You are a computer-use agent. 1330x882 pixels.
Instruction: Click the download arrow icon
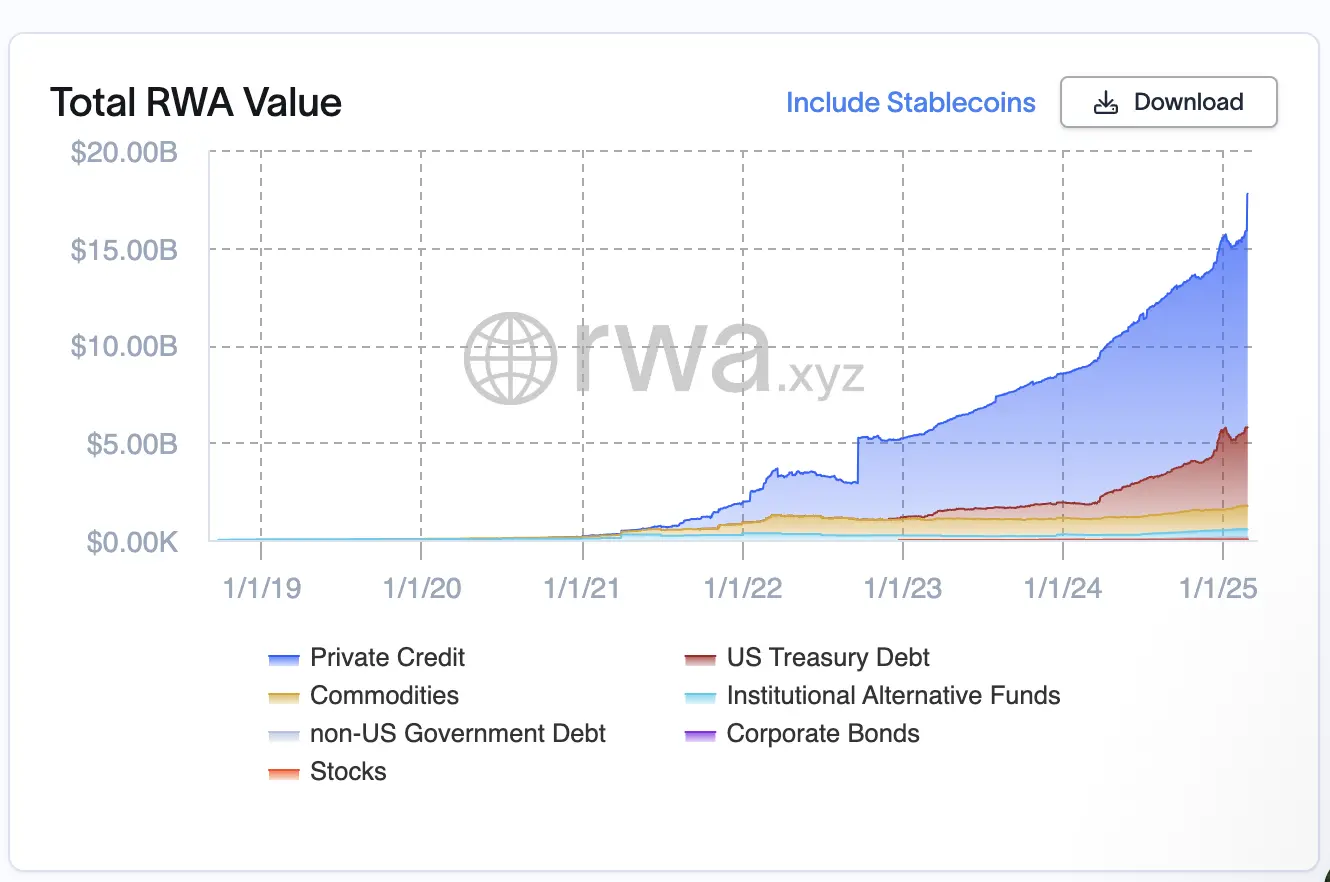[x=1105, y=103]
